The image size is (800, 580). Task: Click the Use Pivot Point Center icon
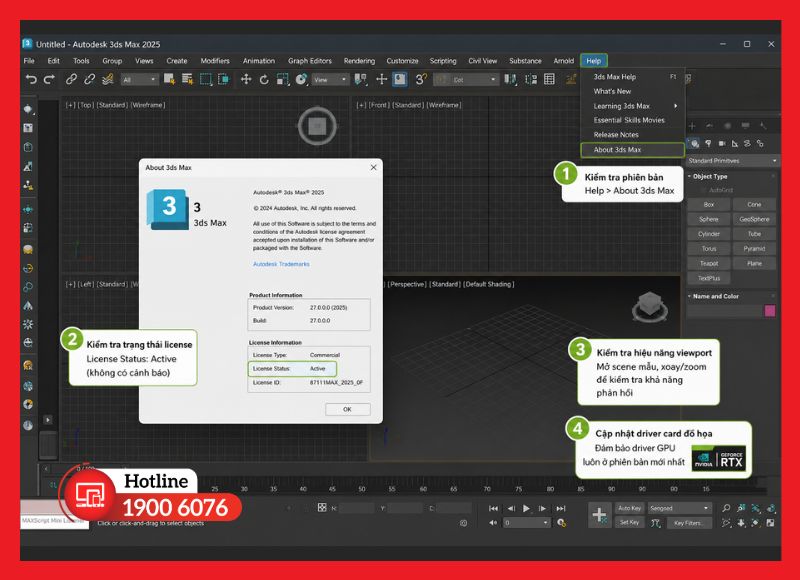point(360,79)
